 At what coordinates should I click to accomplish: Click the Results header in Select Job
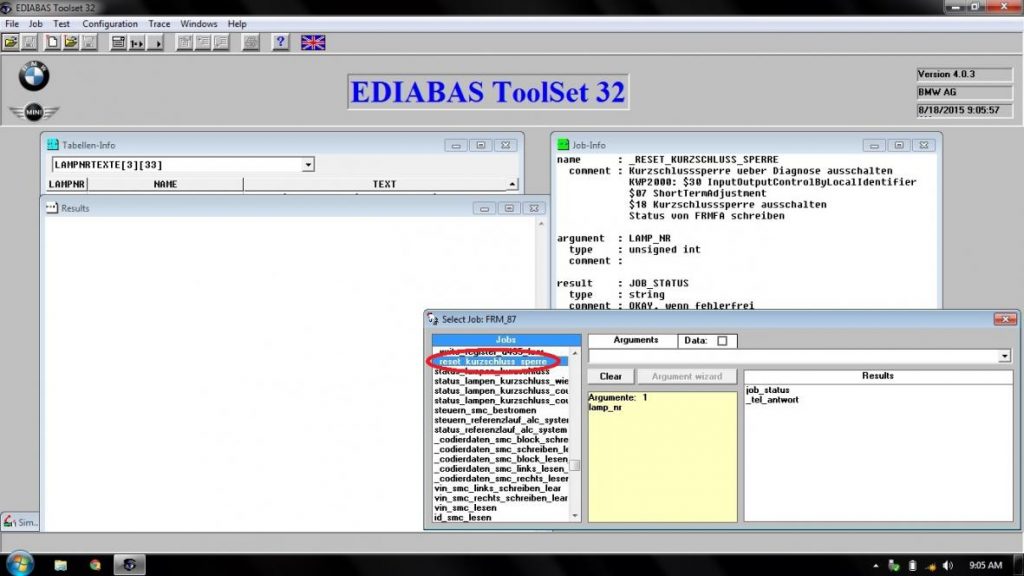(x=877, y=376)
